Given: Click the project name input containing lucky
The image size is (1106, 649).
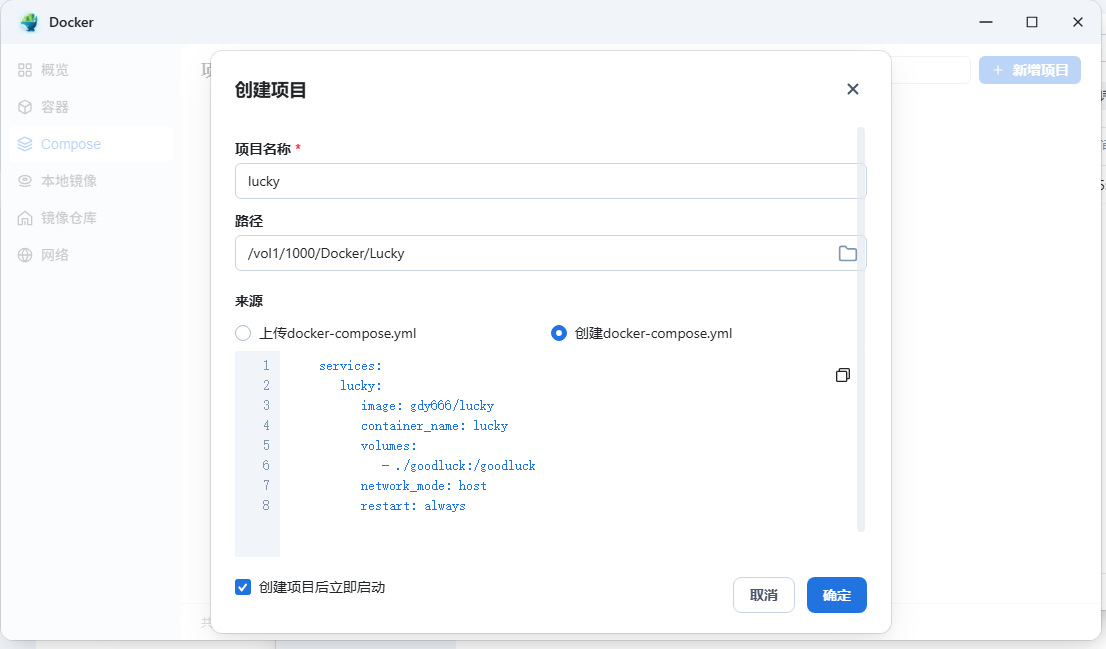Looking at the screenshot, I should tap(548, 181).
